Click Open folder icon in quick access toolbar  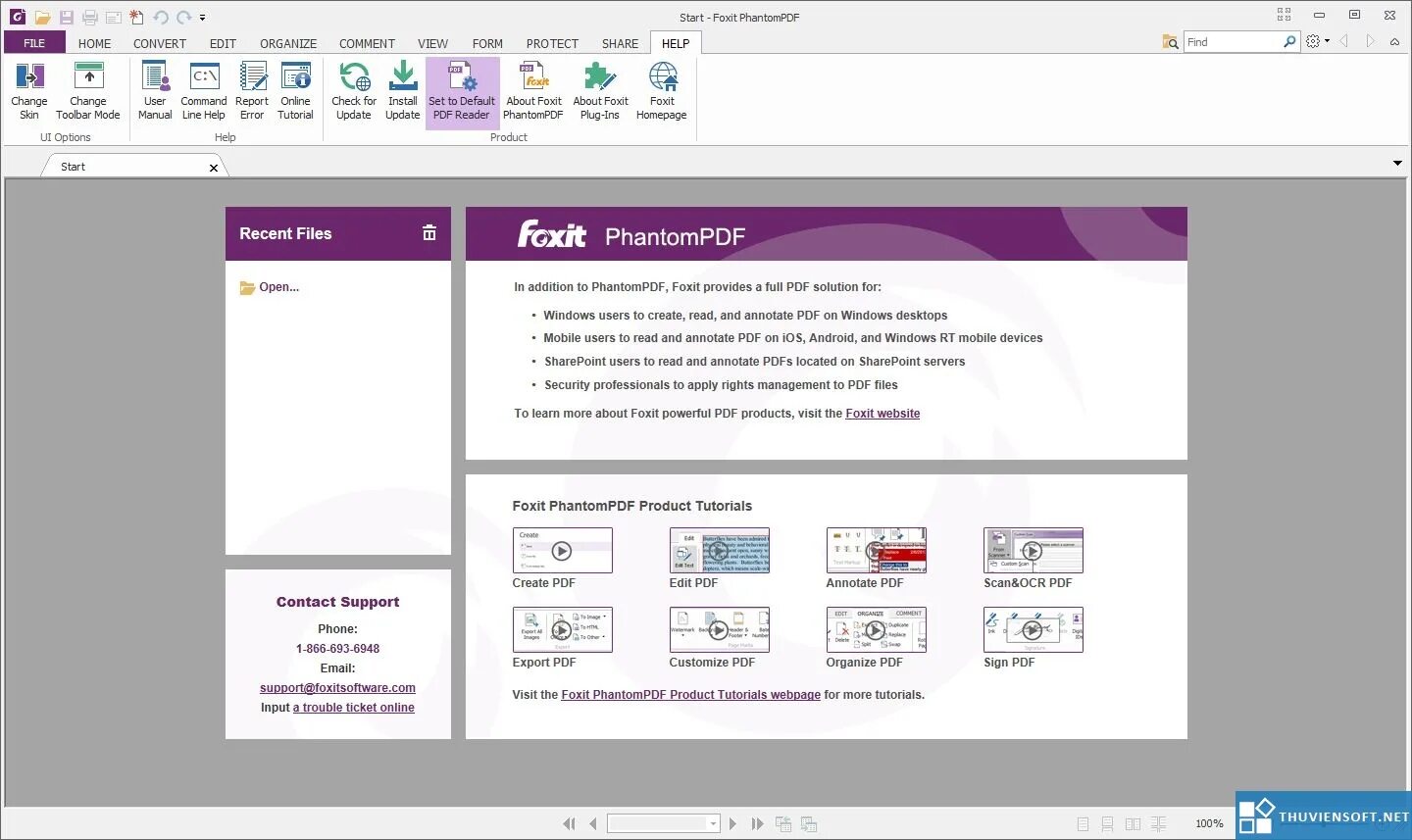42,18
